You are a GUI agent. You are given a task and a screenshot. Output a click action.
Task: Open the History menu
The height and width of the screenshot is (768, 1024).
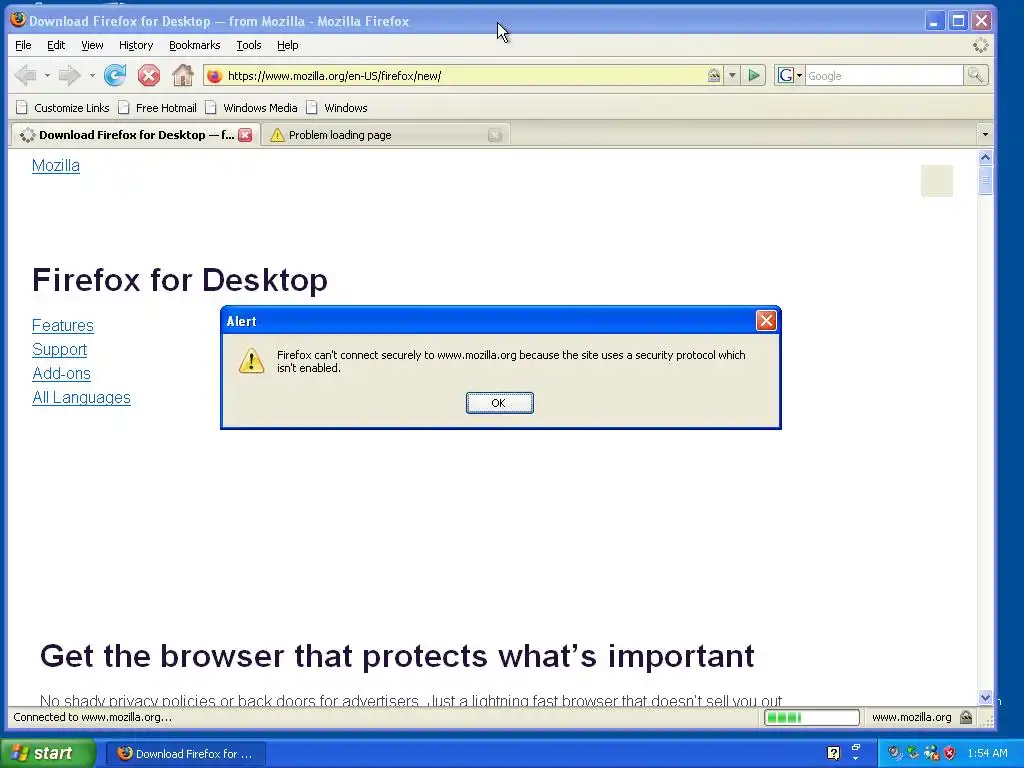click(136, 45)
